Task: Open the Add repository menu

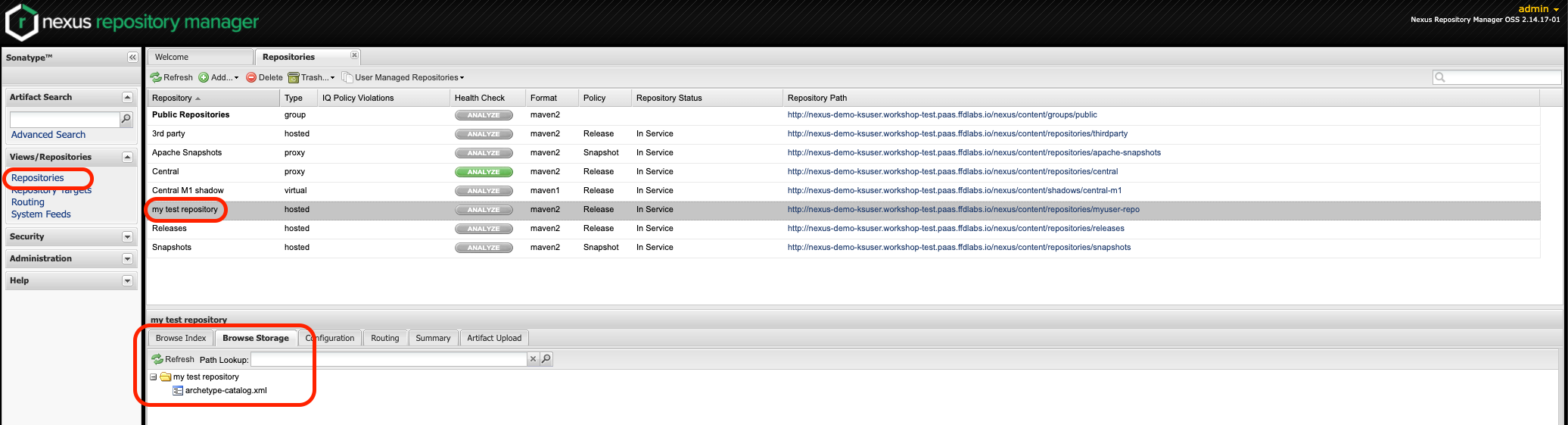Action: pyautogui.click(x=219, y=77)
